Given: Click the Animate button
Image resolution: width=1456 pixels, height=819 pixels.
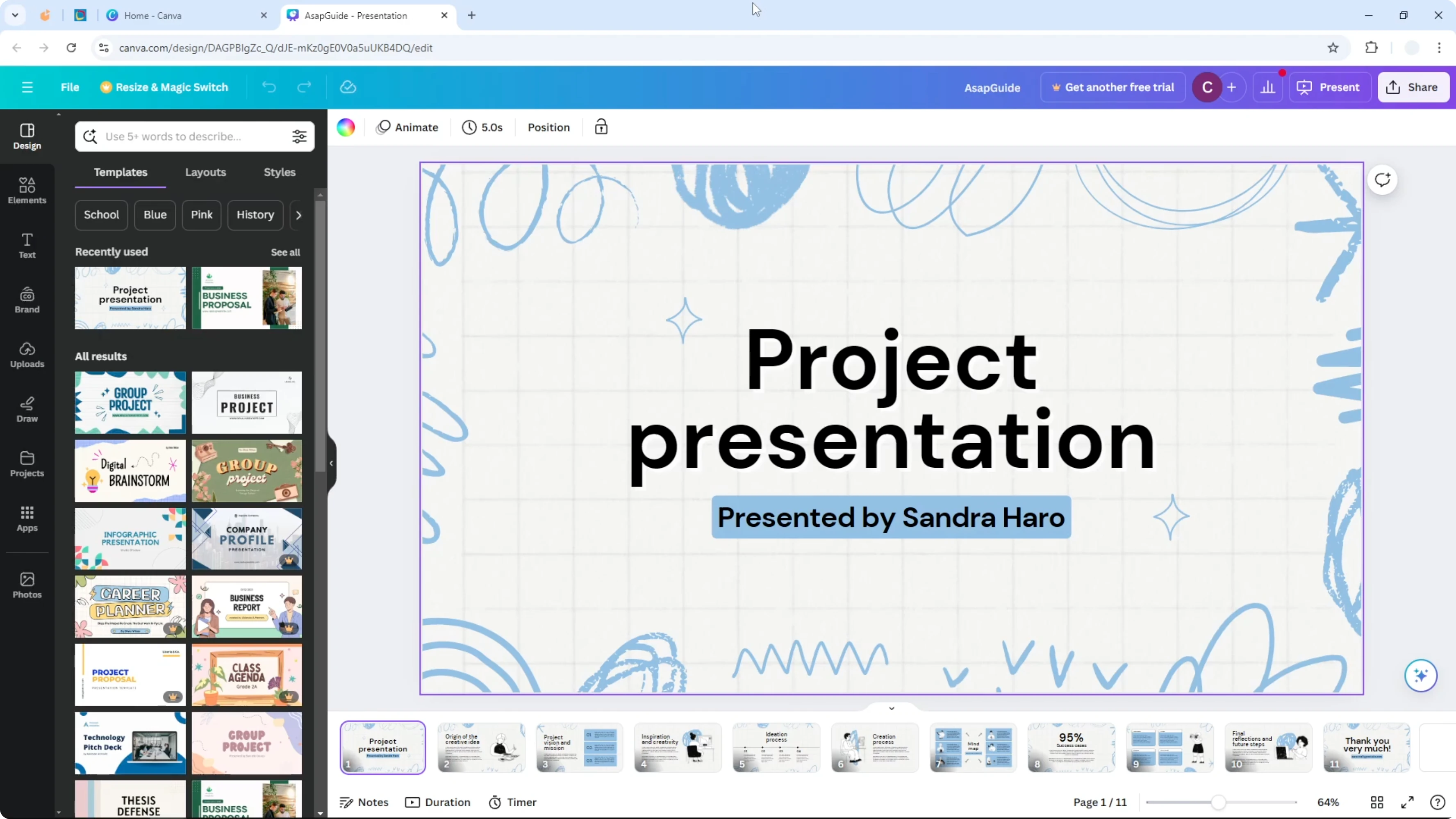Looking at the screenshot, I should (x=407, y=127).
